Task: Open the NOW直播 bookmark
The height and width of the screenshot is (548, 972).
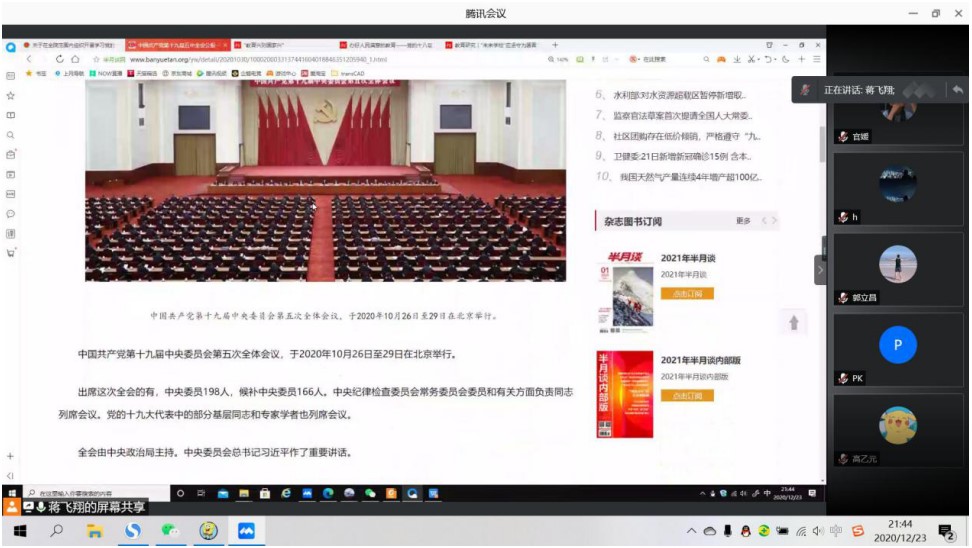Action: [105, 73]
